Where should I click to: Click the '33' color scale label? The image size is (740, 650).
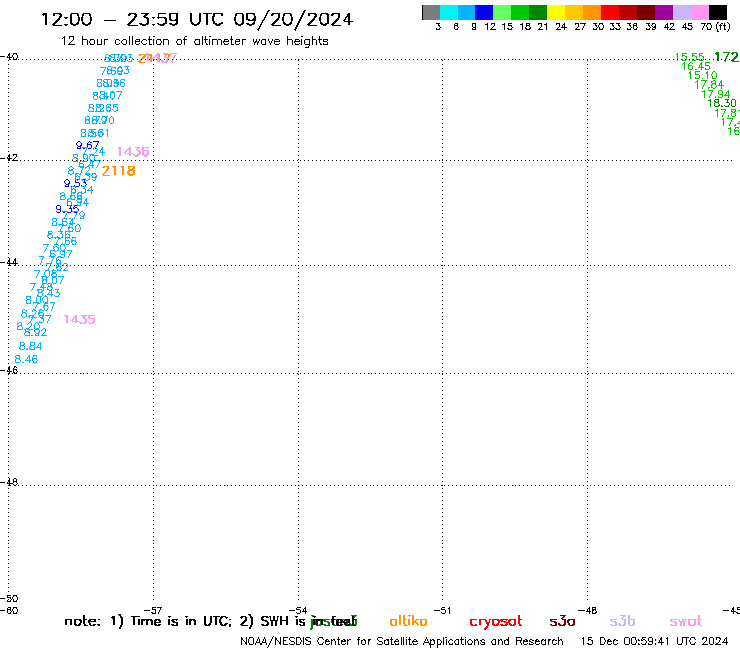tap(614, 26)
